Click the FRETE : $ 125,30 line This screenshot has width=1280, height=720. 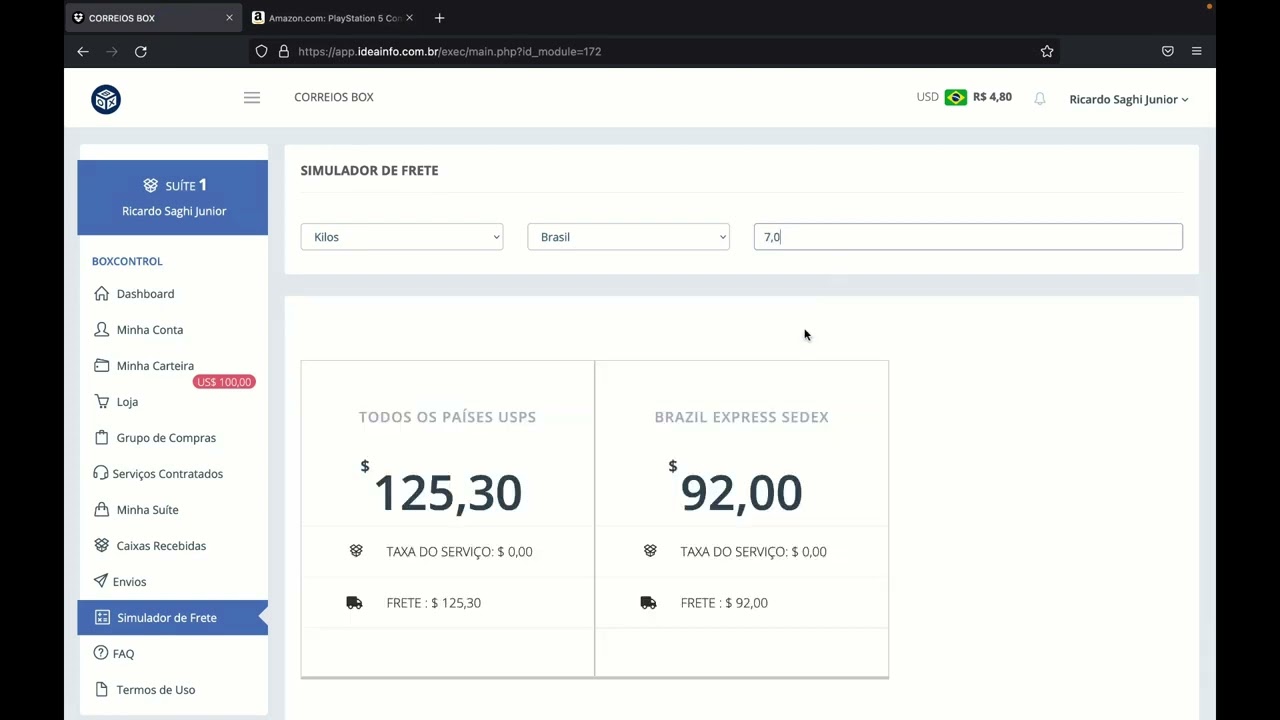point(433,603)
